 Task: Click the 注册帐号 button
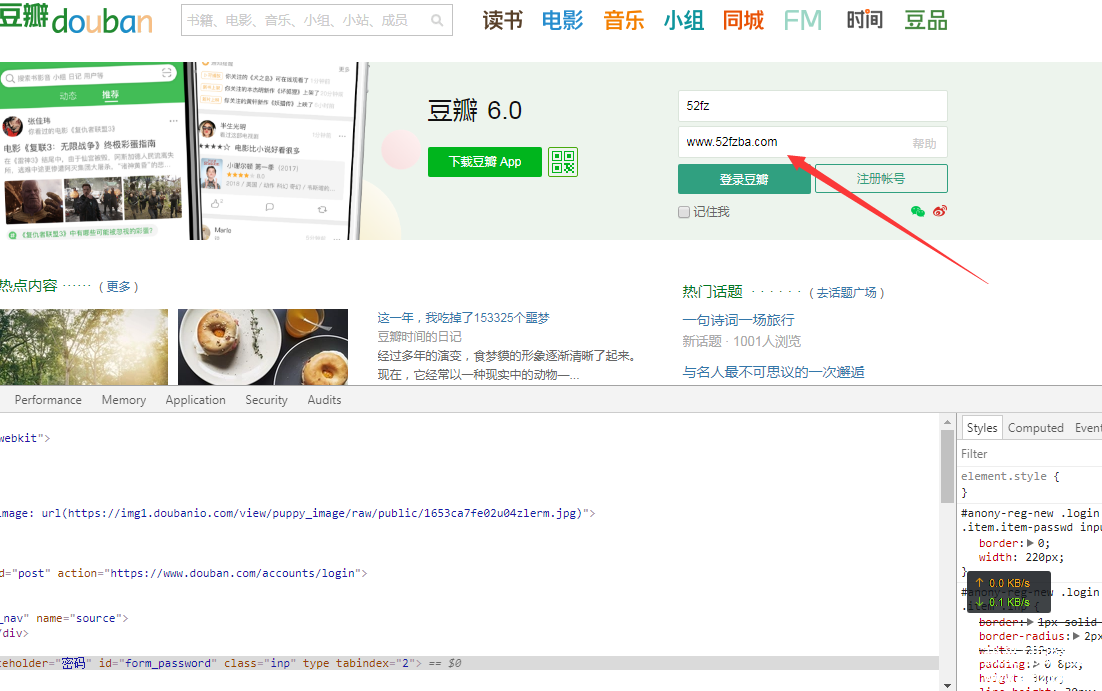[881, 179]
